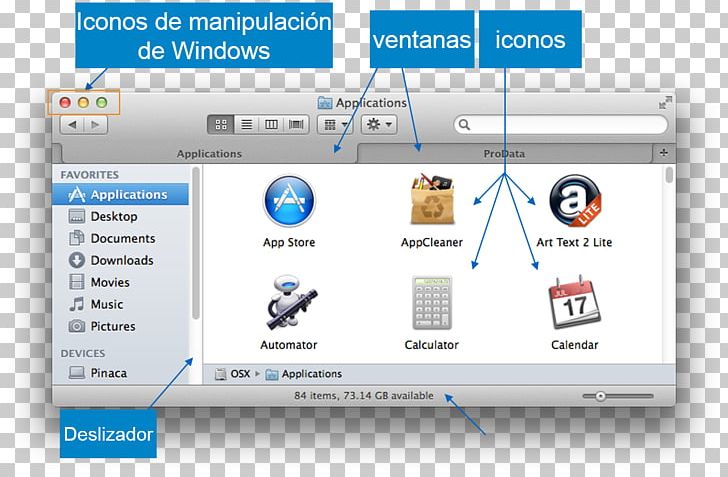Open Downloads in the sidebar
The image size is (728, 477).
tap(121, 260)
